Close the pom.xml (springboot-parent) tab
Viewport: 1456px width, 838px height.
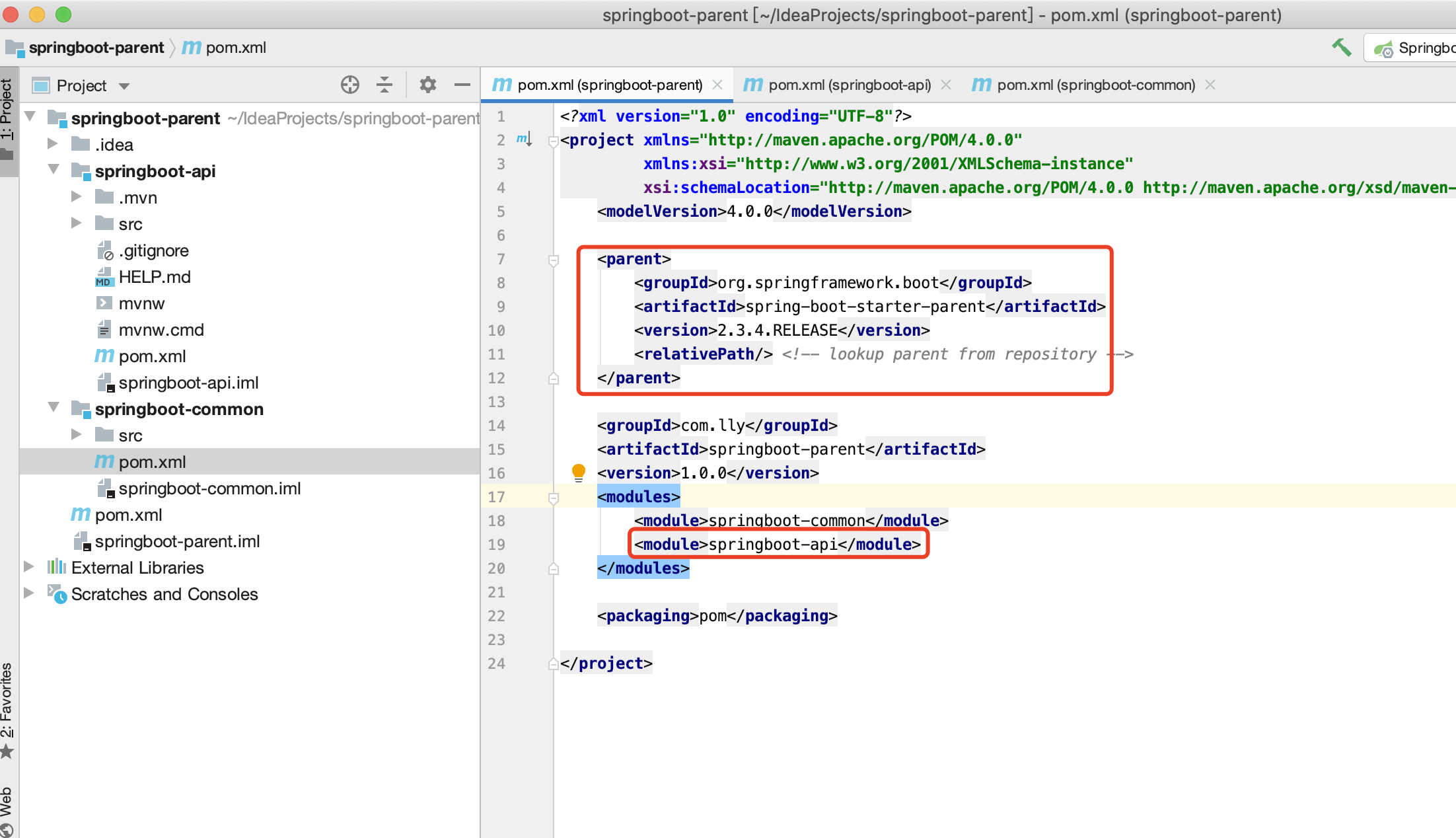[717, 85]
